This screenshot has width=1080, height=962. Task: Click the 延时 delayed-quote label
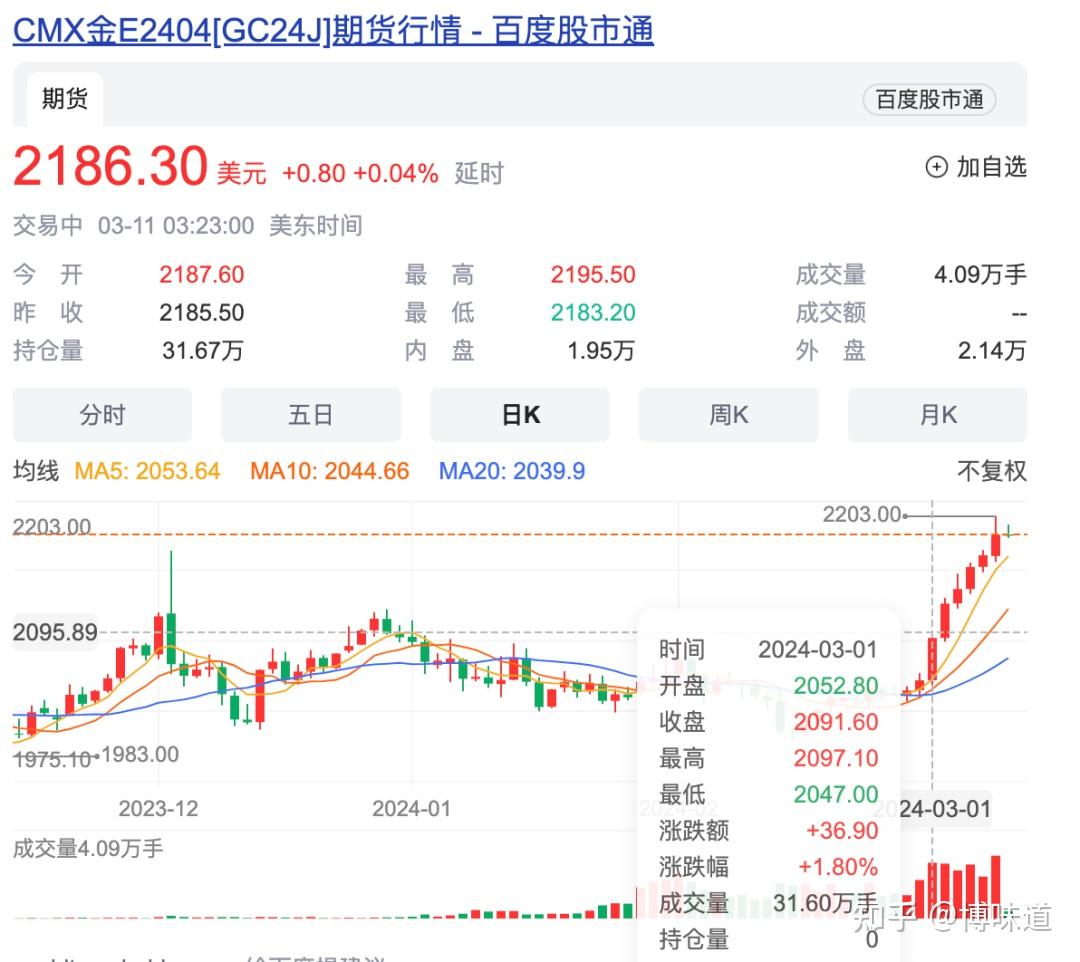479,174
